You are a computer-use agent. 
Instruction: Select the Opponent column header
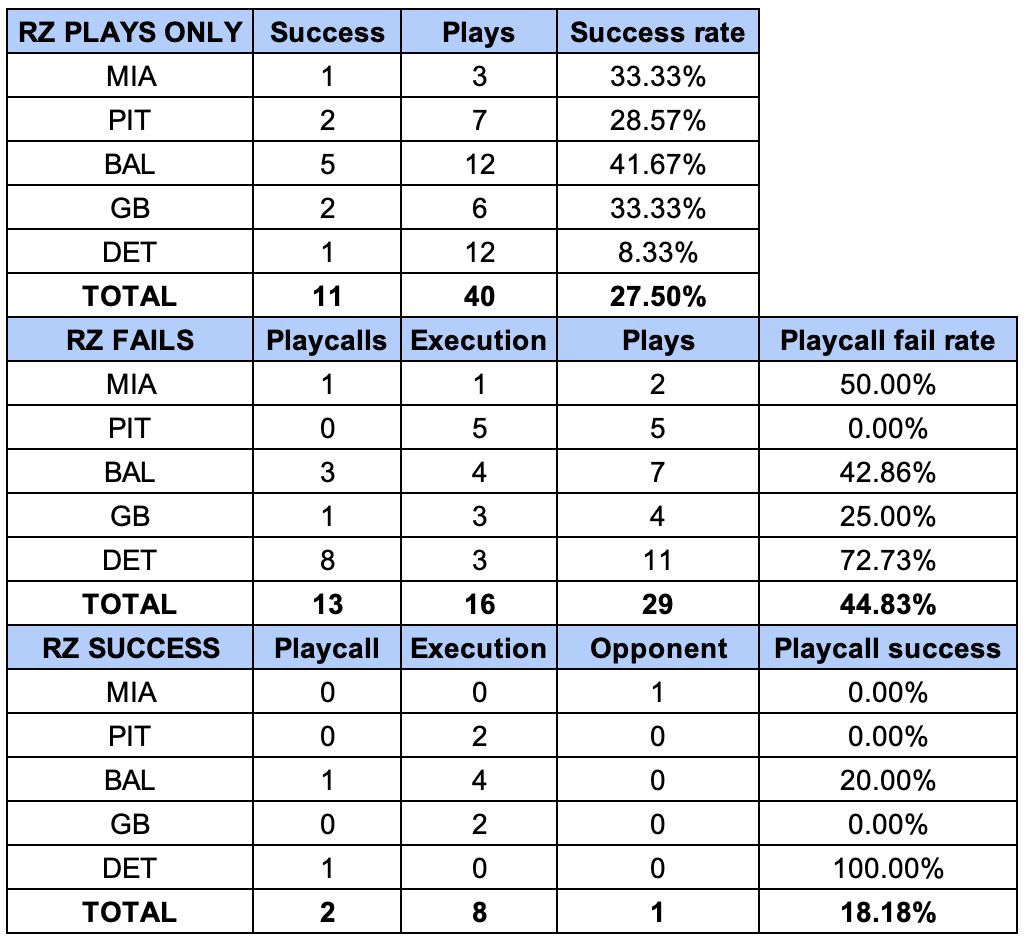click(658, 648)
